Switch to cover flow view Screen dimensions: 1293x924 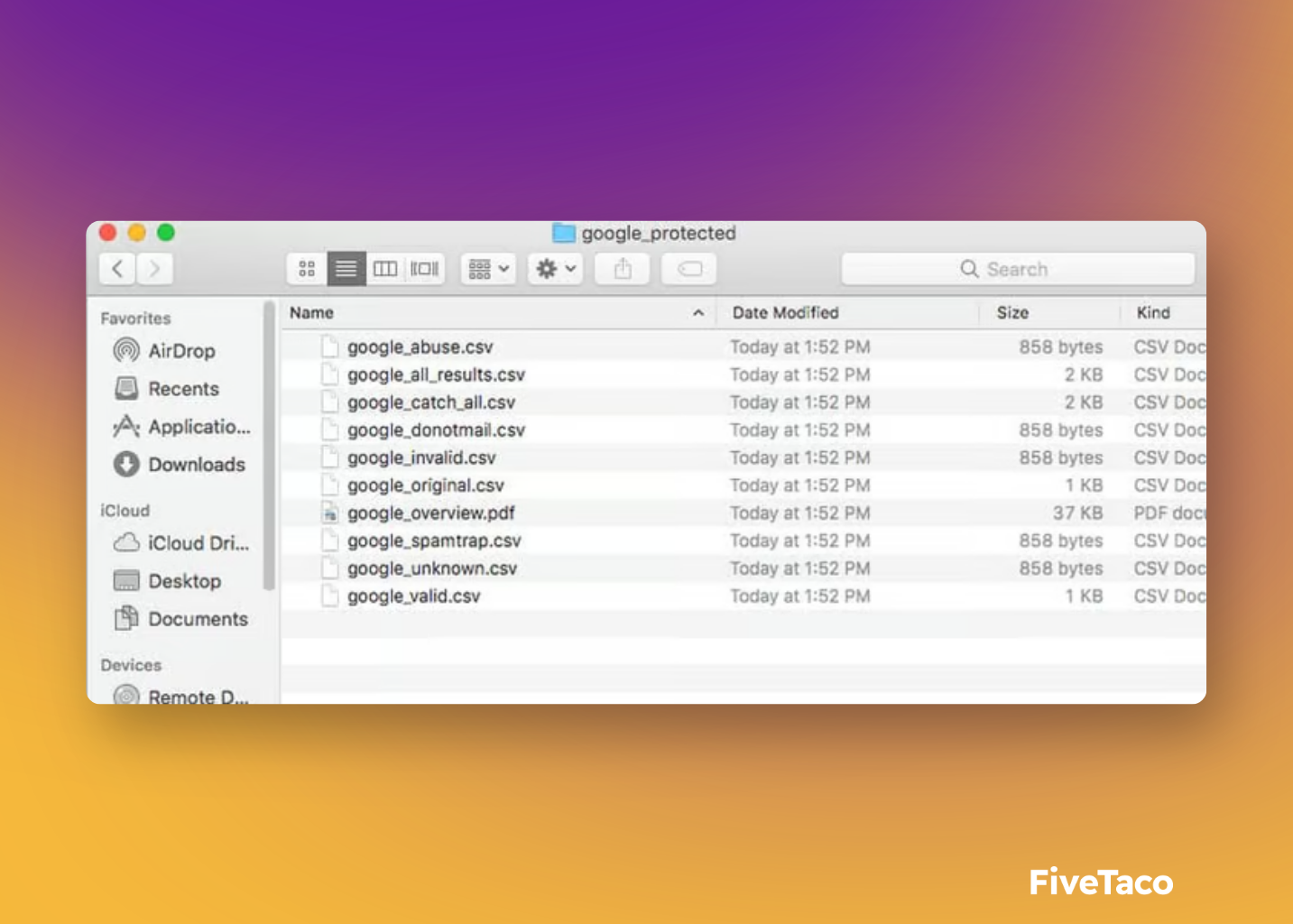(424, 268)
